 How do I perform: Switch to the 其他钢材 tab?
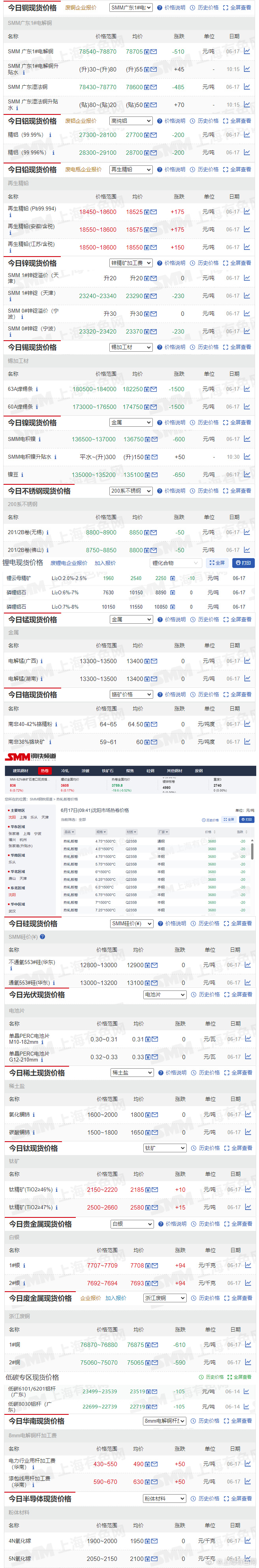[x=174, y=771]
